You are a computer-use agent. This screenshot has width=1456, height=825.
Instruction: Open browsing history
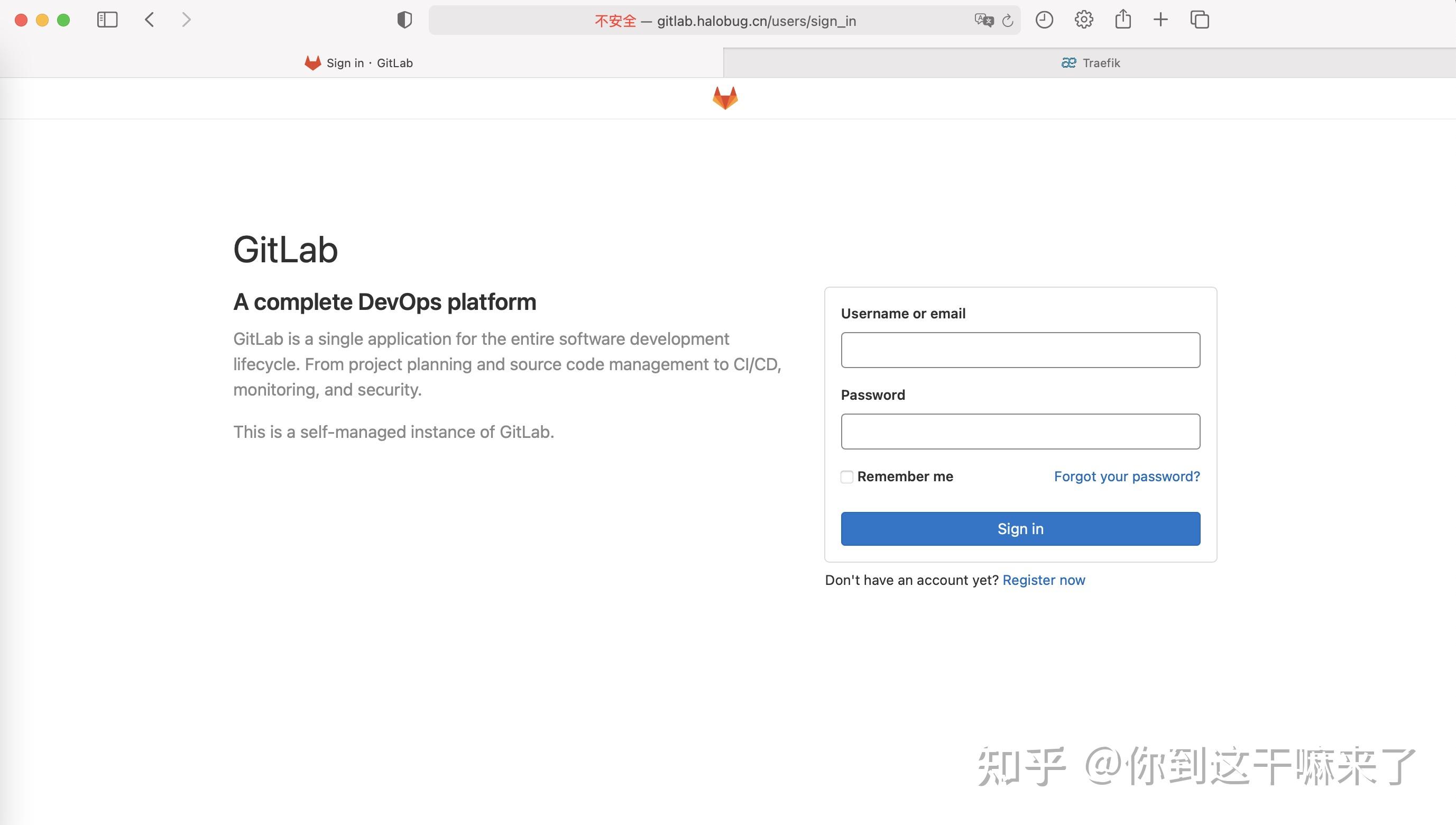[x=1044, y=19]
